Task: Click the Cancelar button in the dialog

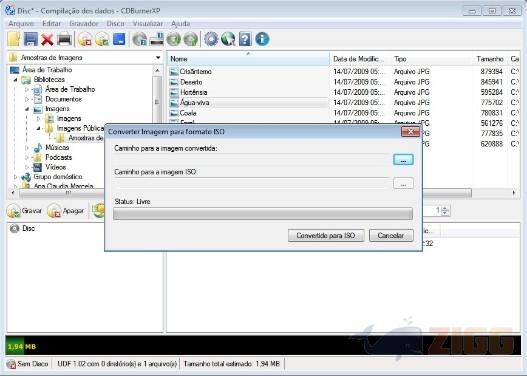Action: coord(391,236)
